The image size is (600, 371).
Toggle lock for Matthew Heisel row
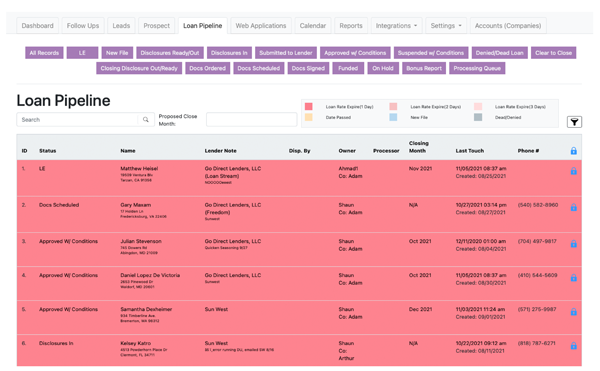click(573, 171)
